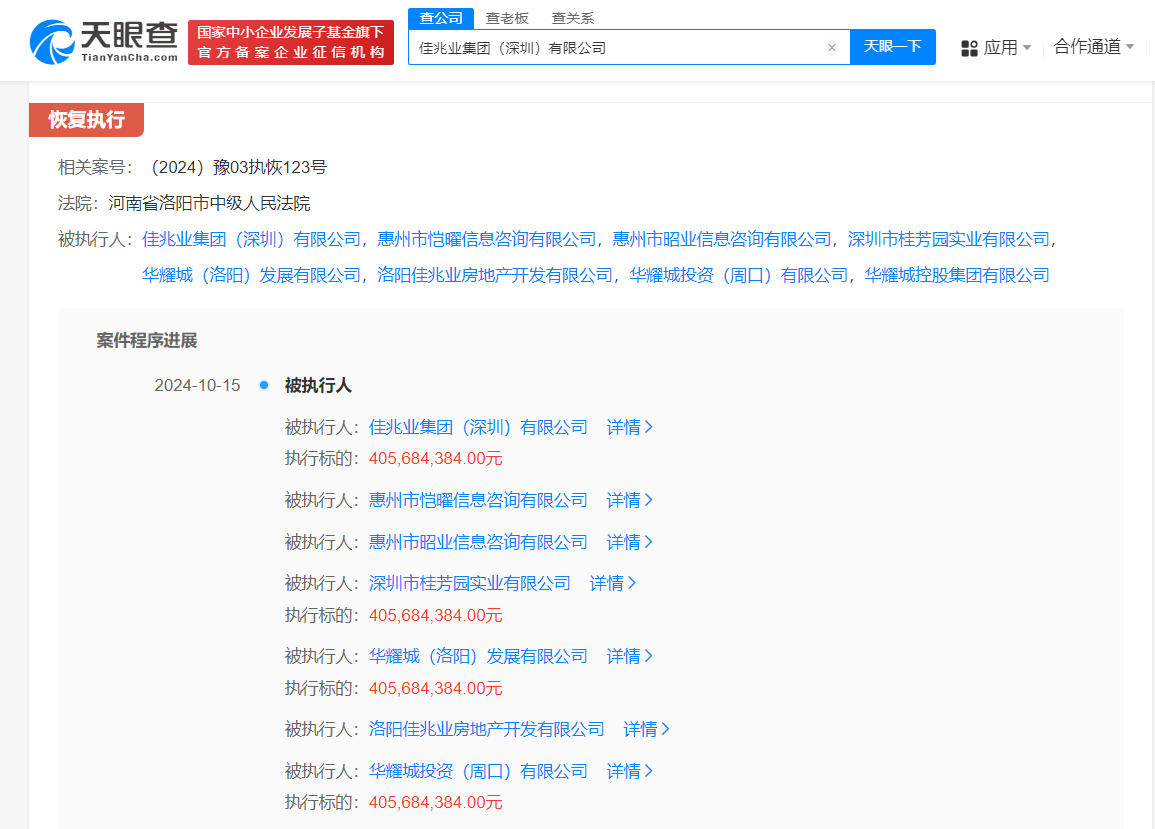Click 执行标的 amount under 深圳市桂芳园实业
Image resolution: width=1155 pixels, height=829 pixels.
(435, 615)
